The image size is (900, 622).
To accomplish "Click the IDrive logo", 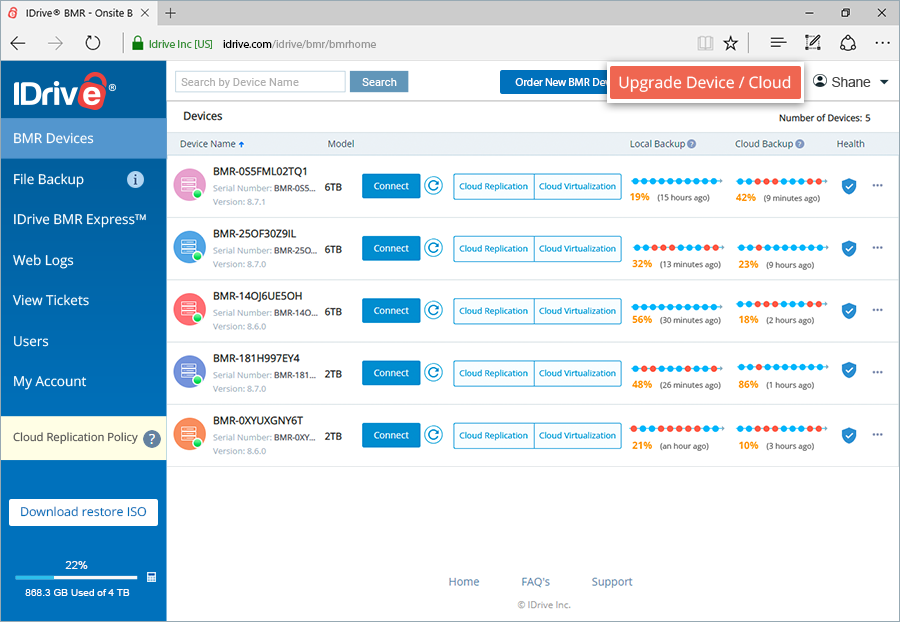I will [64, 91].
